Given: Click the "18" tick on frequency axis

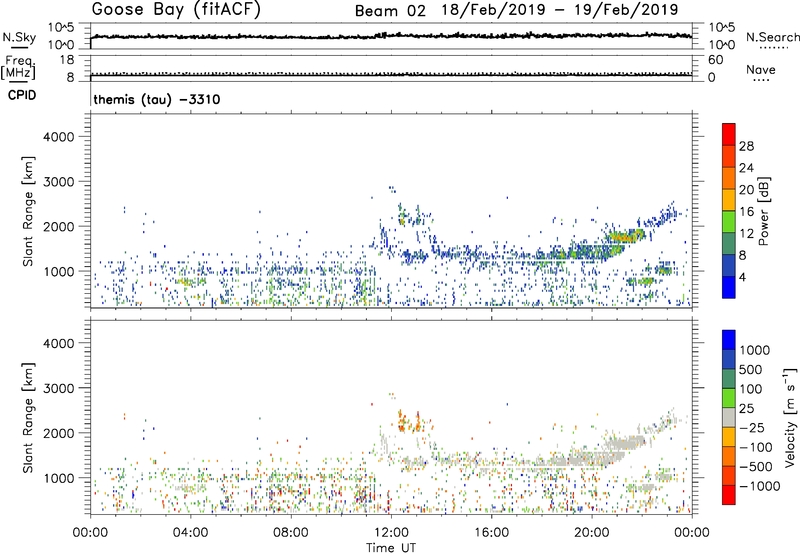Looking at the screenshot, I should click(67, 60).
